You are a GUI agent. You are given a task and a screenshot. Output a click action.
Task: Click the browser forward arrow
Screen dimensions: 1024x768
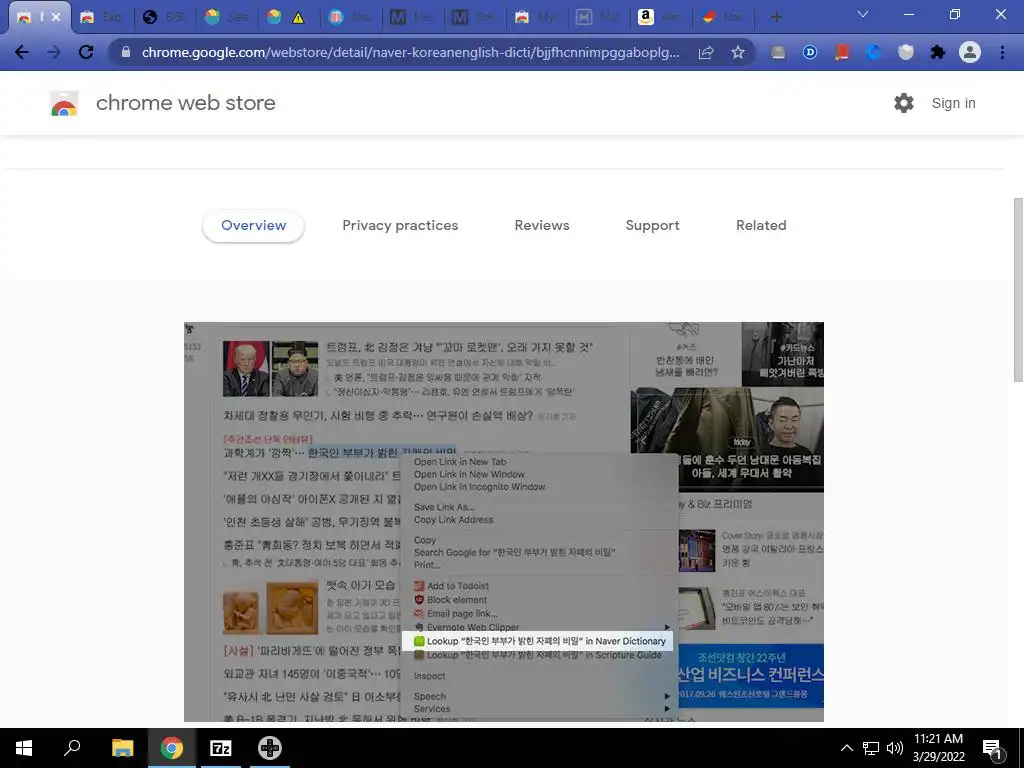pyautogui.click(x=54, y=52)
